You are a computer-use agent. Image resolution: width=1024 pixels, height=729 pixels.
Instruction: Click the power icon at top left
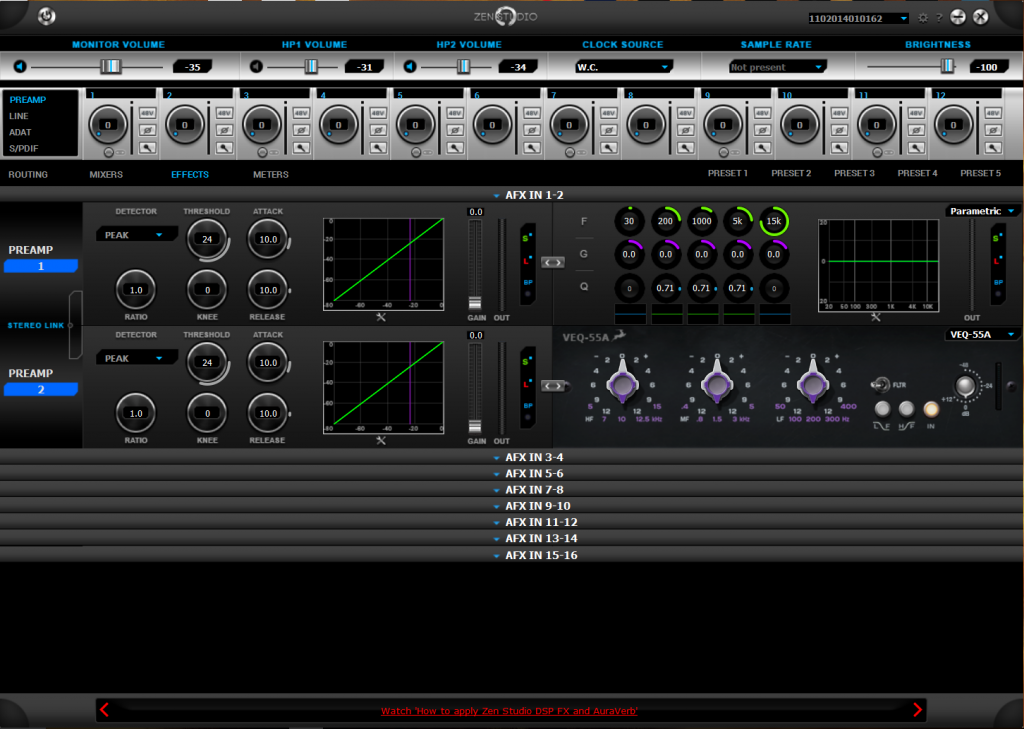[47, 16]
